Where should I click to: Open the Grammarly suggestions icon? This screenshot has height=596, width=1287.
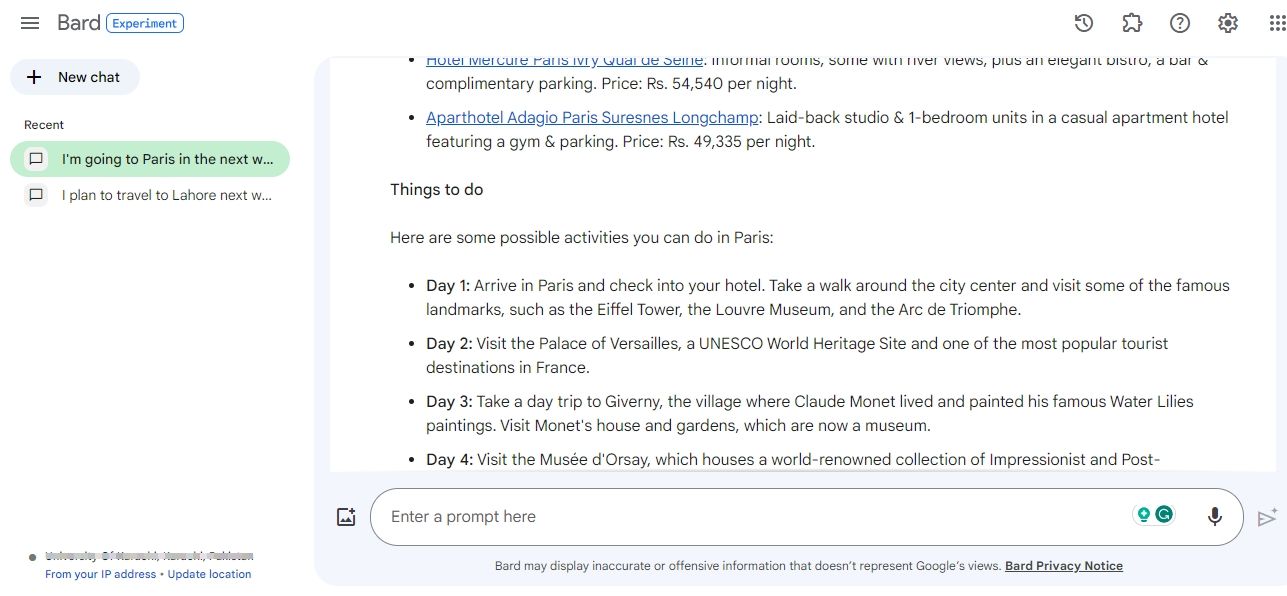coord(1142,514)
